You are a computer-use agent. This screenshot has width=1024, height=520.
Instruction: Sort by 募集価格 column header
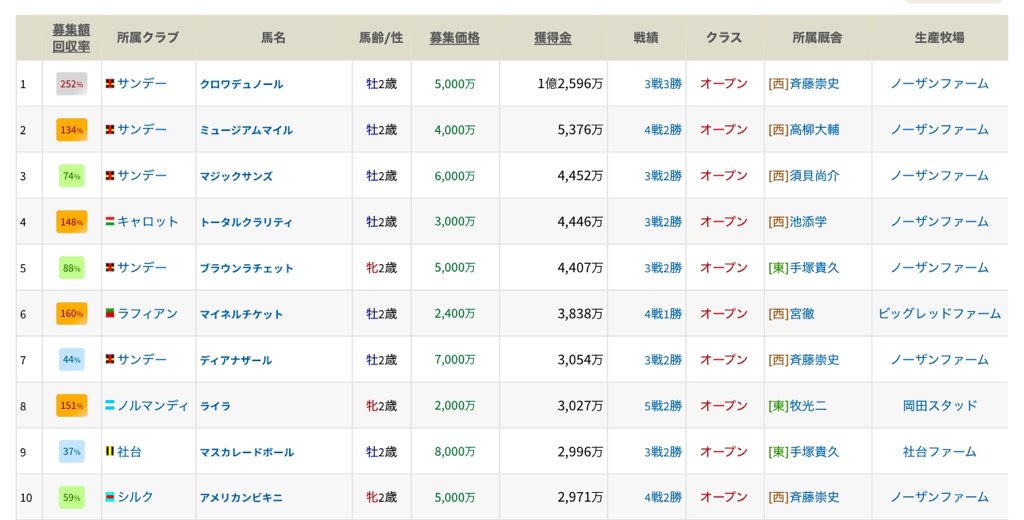pos(454,38)
